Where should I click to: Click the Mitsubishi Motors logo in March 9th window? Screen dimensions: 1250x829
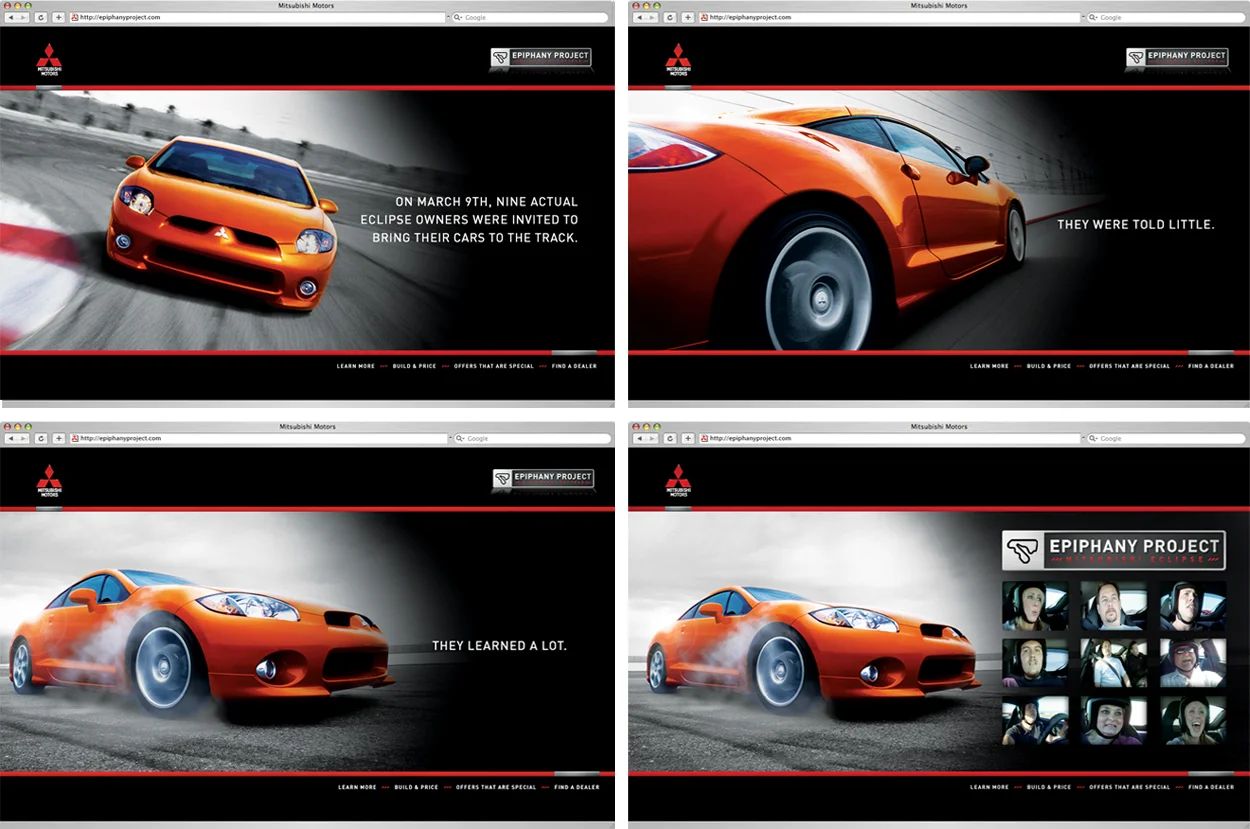(49, 60)
